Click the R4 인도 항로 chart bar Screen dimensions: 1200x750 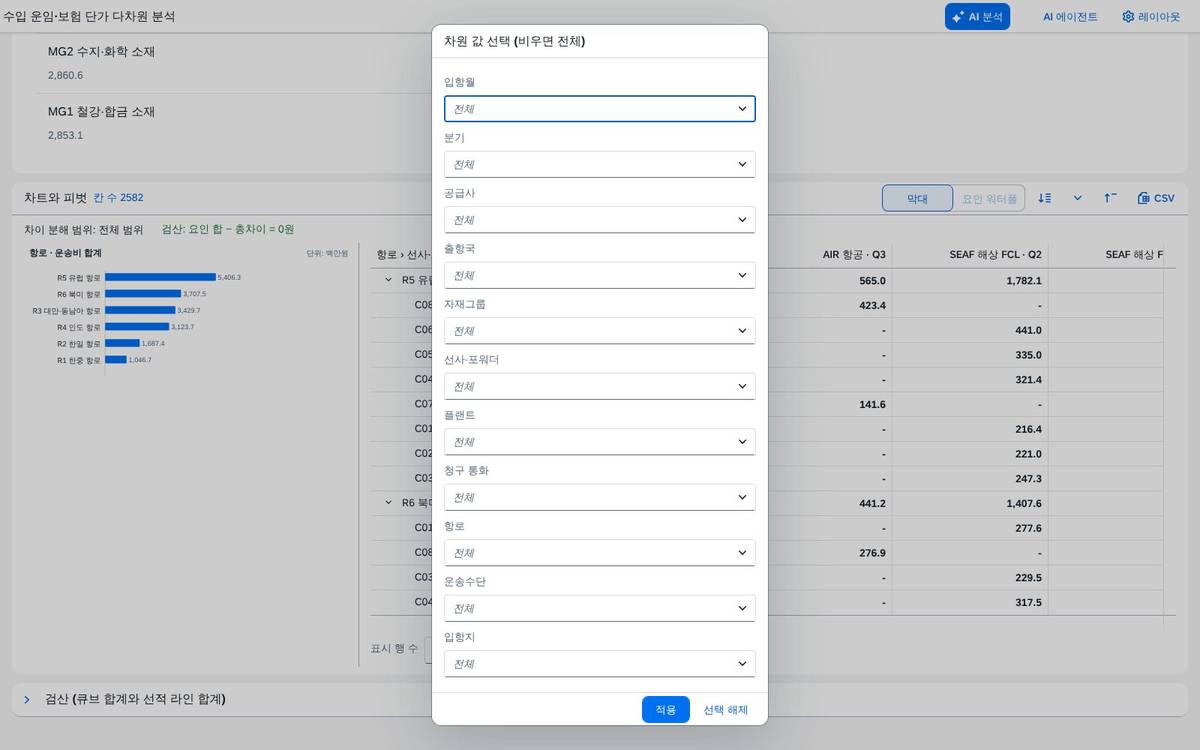click(137, 327)
